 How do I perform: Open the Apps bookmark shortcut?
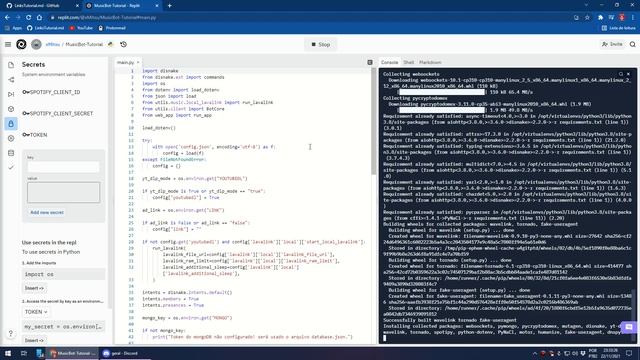(x=13, y=28)
